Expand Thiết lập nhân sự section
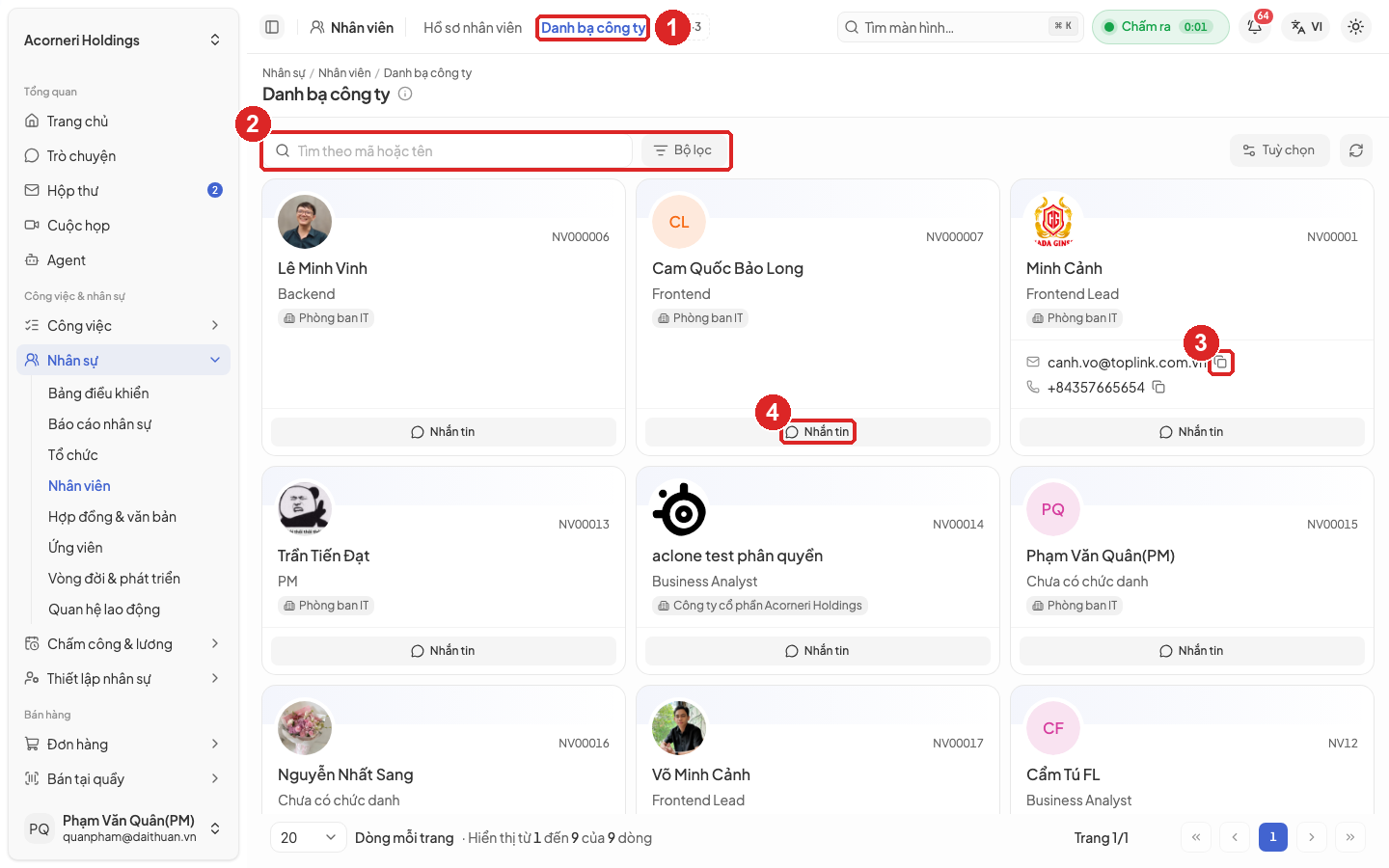1389x868 pixels. tap(123, 679)
